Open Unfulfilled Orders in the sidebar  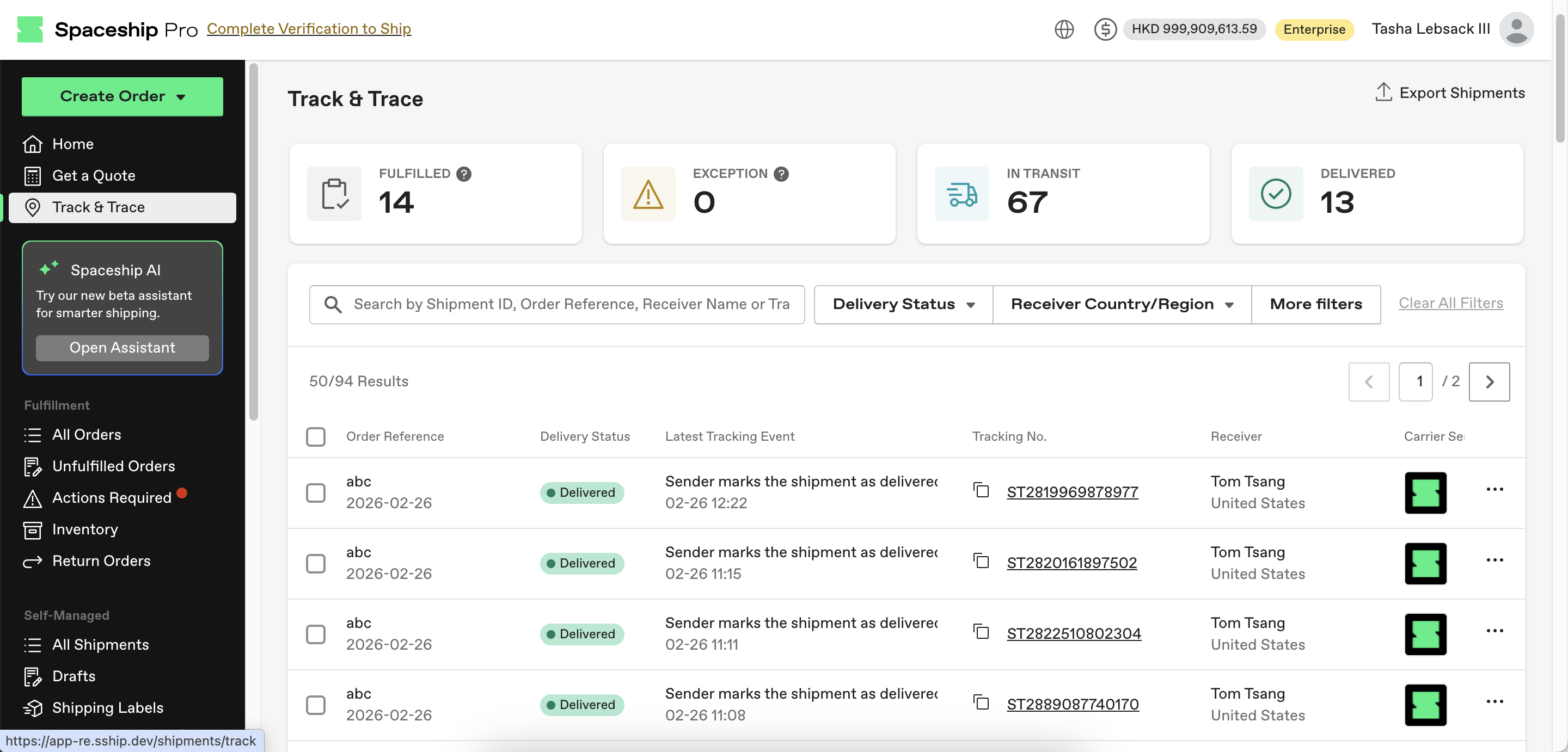(113, 466)
